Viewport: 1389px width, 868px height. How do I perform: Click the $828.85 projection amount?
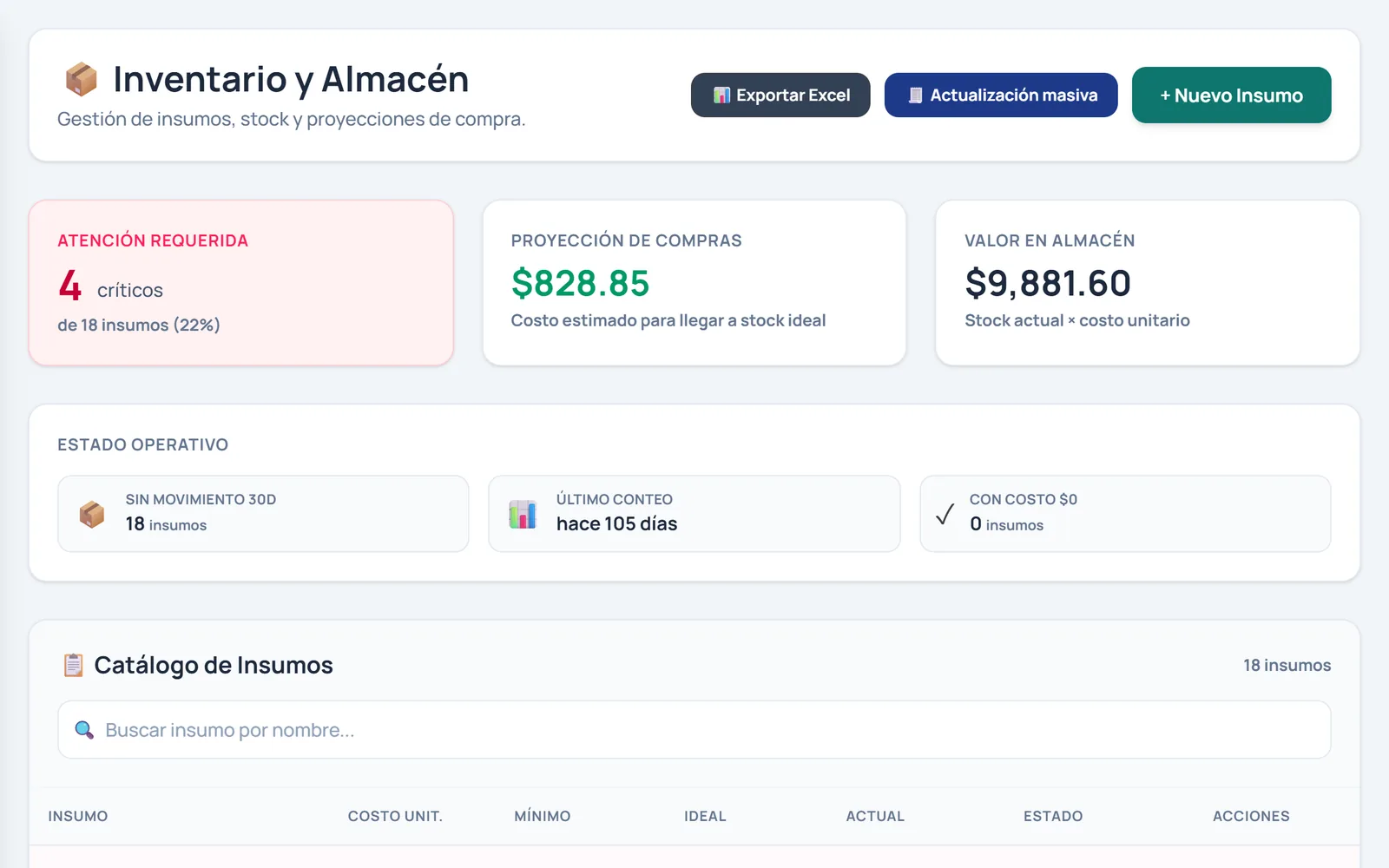coord(581,283)
